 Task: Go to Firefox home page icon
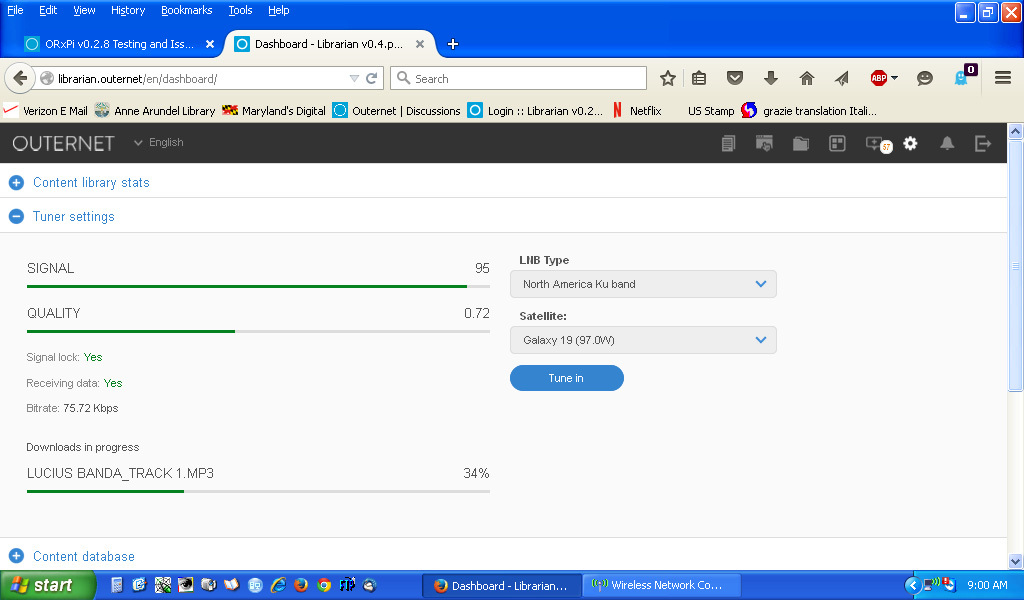tap(807, 78)
